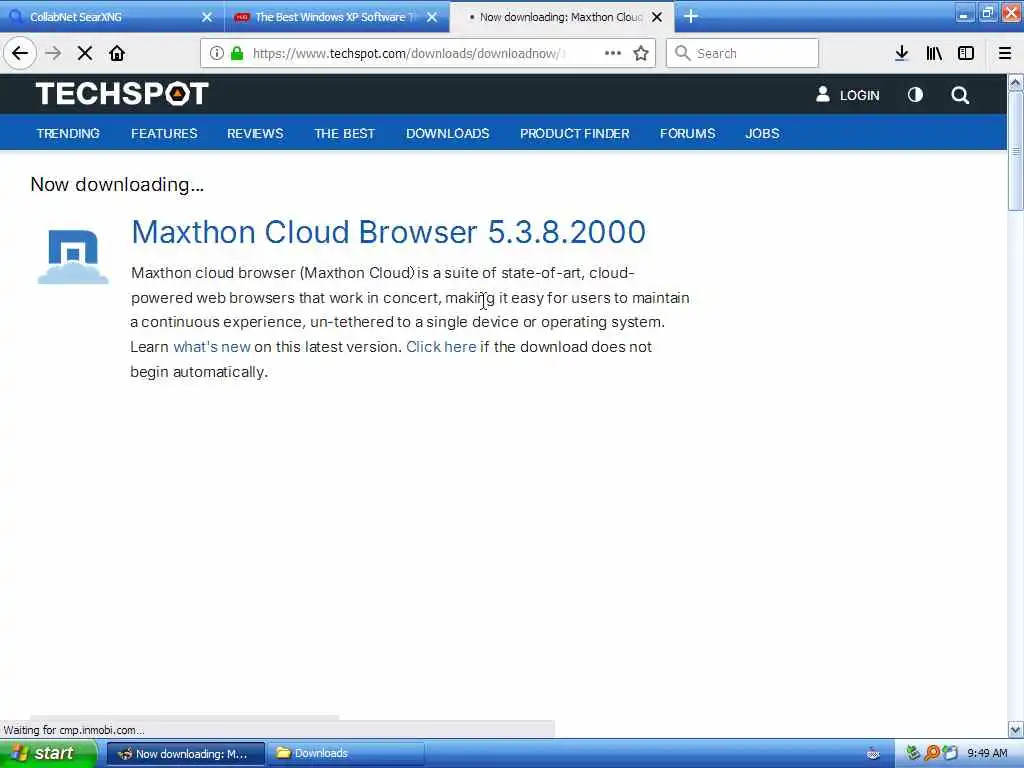Open the Windows start menu

tap(48, 754)
